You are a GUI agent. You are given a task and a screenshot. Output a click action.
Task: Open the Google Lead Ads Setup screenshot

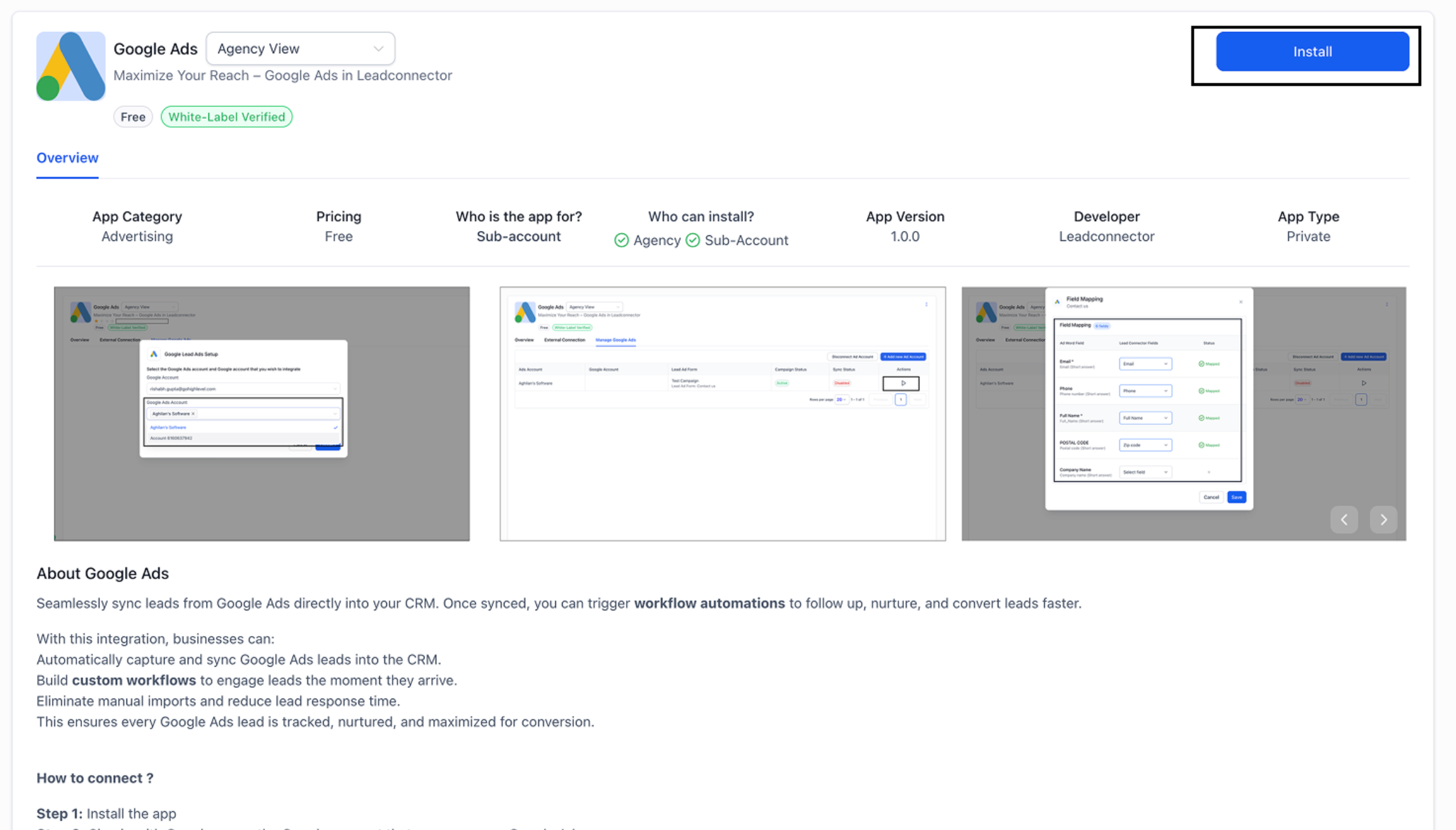pyautogui.click(x=262, y=413)
